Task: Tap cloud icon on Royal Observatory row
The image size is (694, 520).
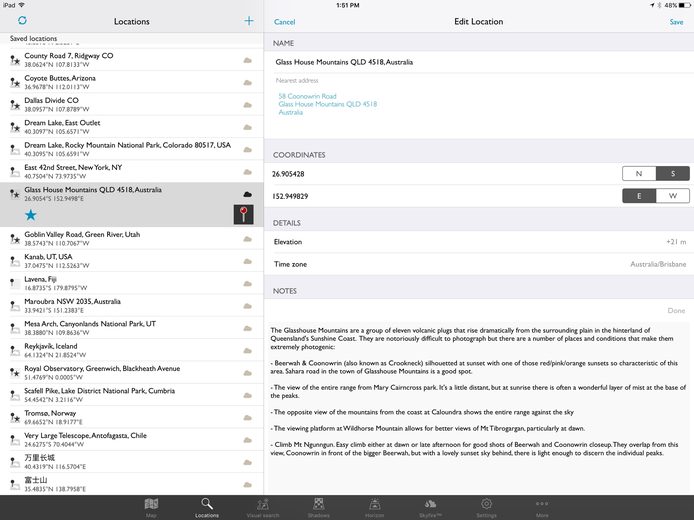Action: click(247, 373)
